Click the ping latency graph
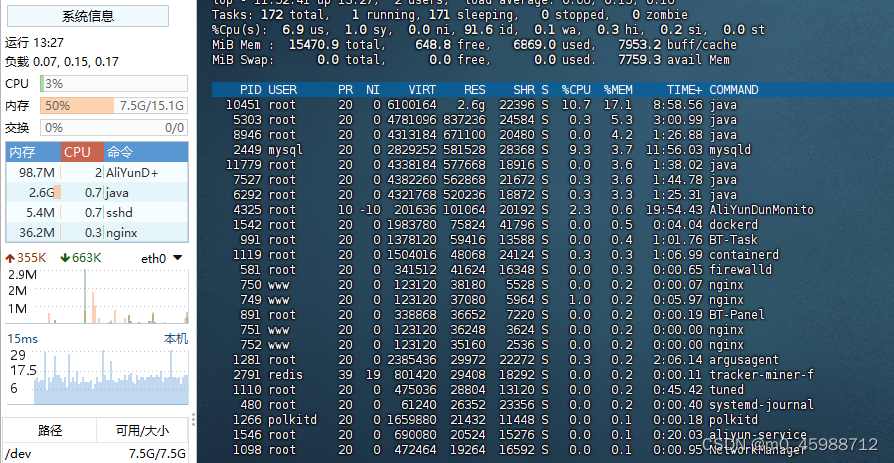This screenshot has width=894, height=463. 97,376
